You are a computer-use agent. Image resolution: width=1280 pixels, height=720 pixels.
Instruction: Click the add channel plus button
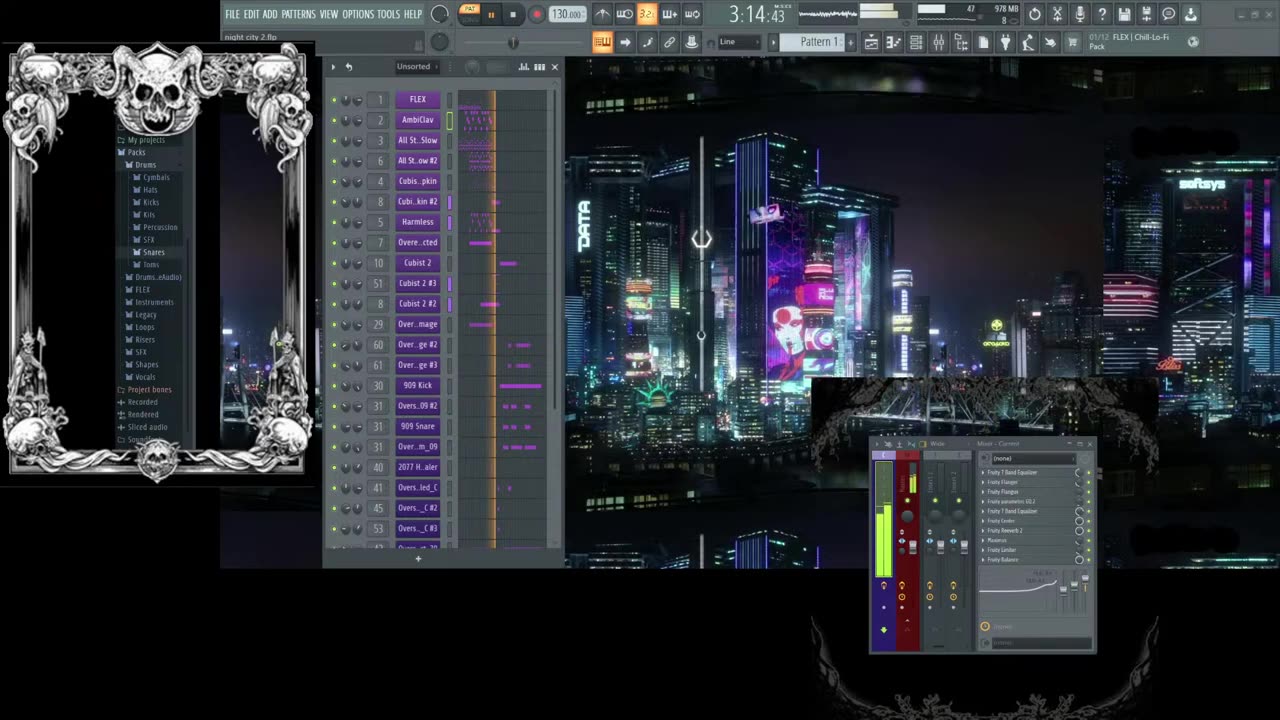click(418, 559)
